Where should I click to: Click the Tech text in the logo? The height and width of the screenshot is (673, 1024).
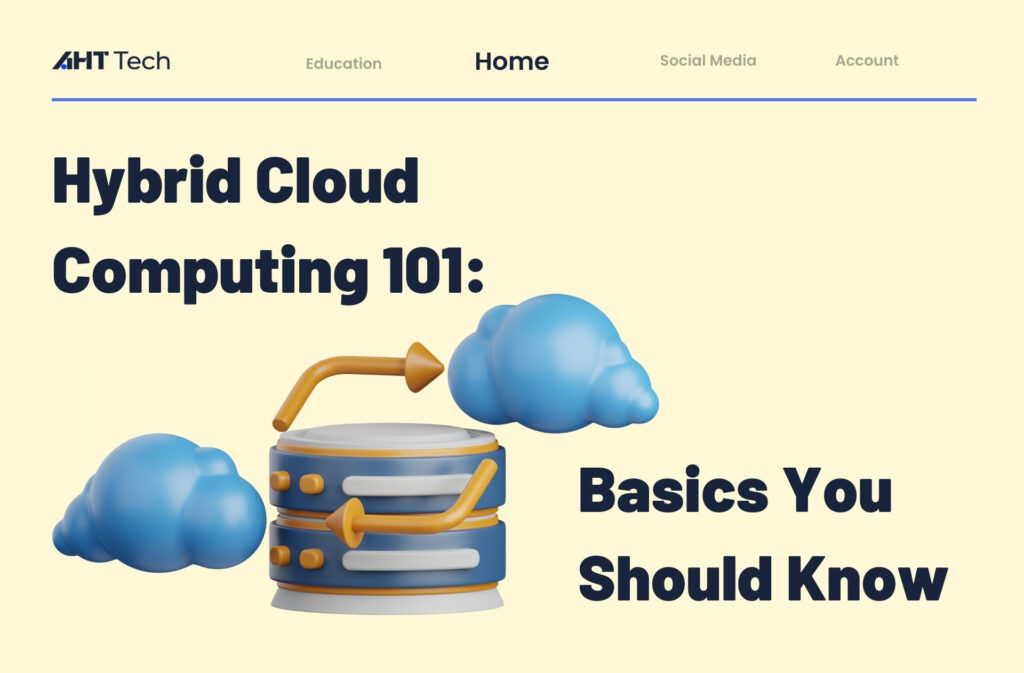point(146,60)
